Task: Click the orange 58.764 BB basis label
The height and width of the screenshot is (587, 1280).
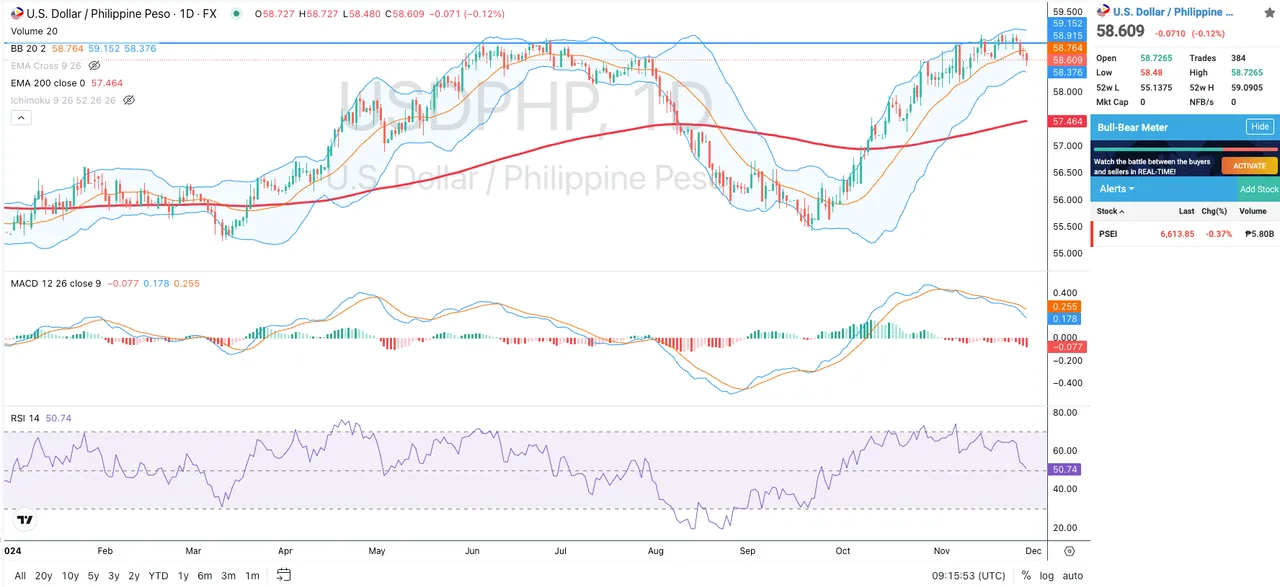Action: tap(1067, 48)
